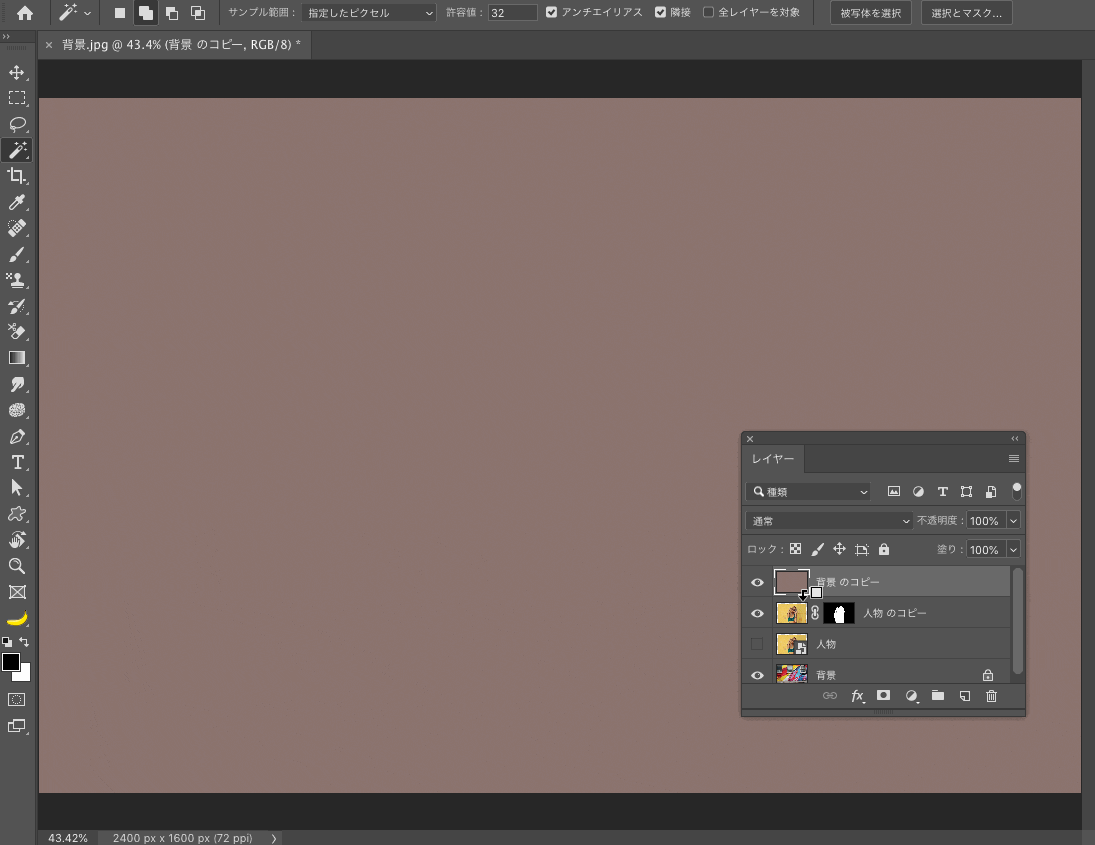
Task: Delete the selected layer with the trash icon
Action: click(x=992, y=696)
